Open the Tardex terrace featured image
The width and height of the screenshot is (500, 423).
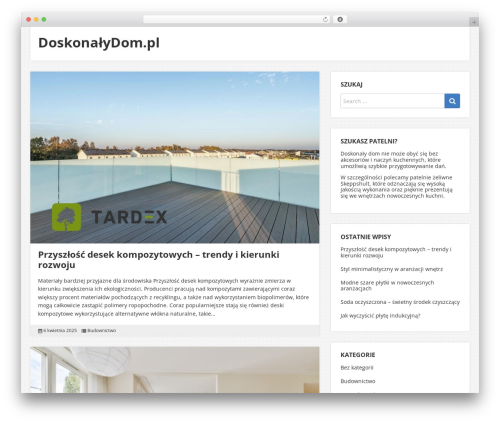pos(175,157)
